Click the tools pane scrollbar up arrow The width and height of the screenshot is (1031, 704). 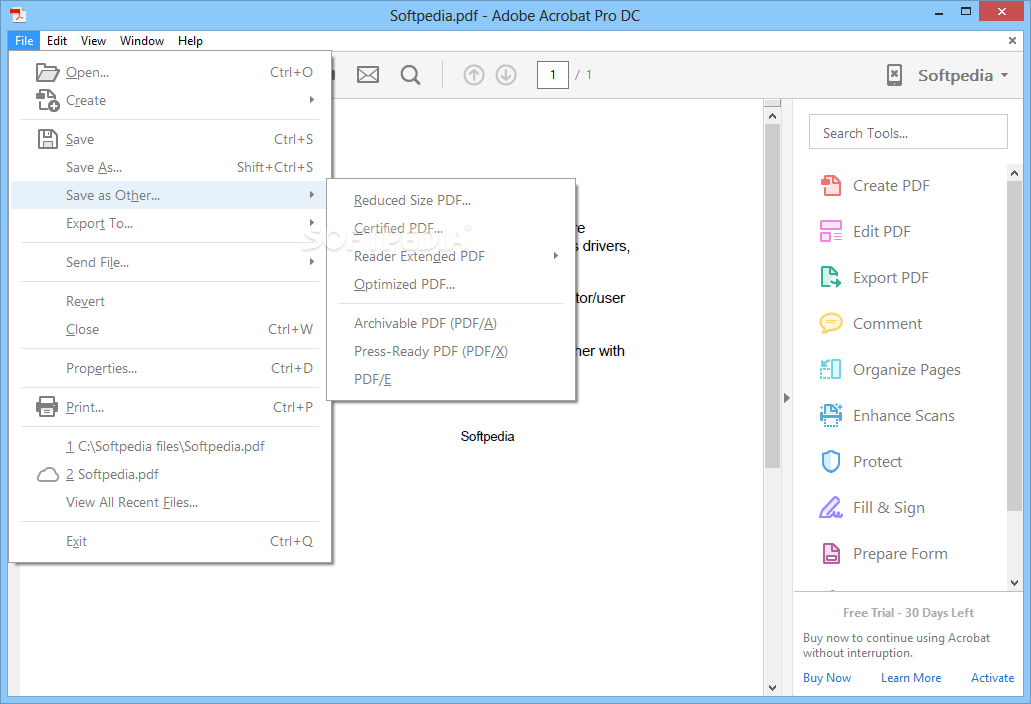pyautogui.click(x=1014, y=172)
